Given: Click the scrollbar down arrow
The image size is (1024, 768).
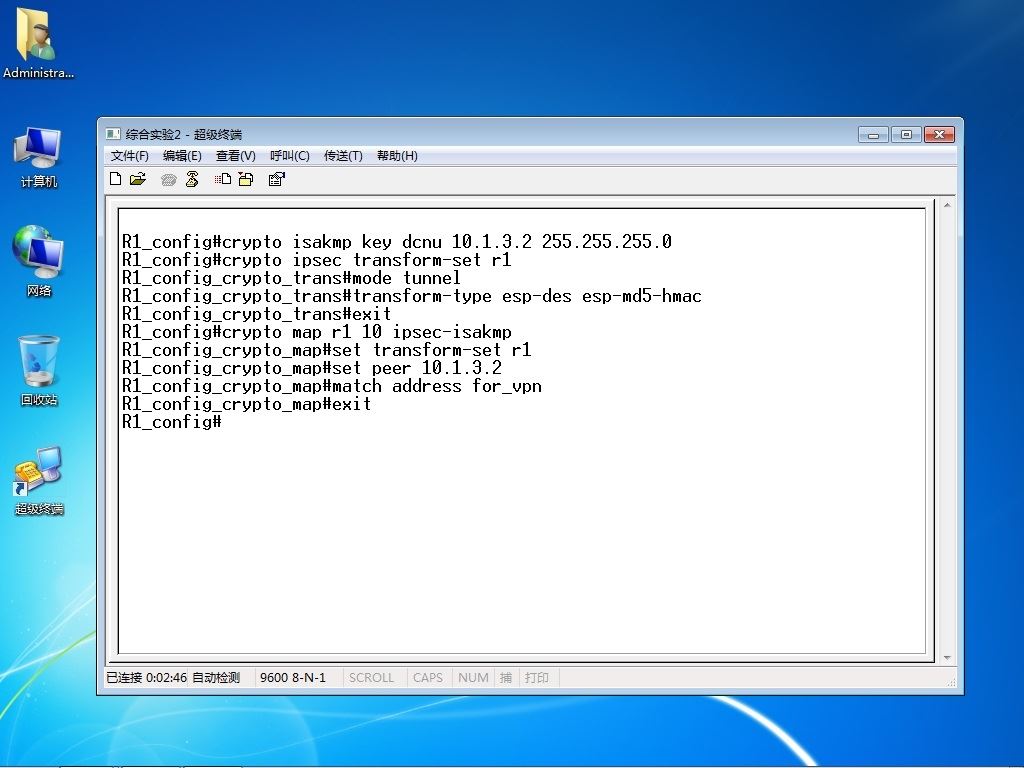Looking at the screenshot, I should (x=947, y=657).
